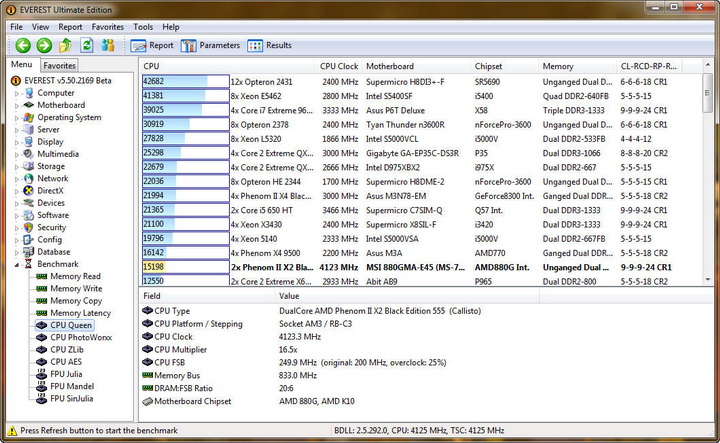
Task: Show the Results toolbar button
Action: click(x=270, y=45)
